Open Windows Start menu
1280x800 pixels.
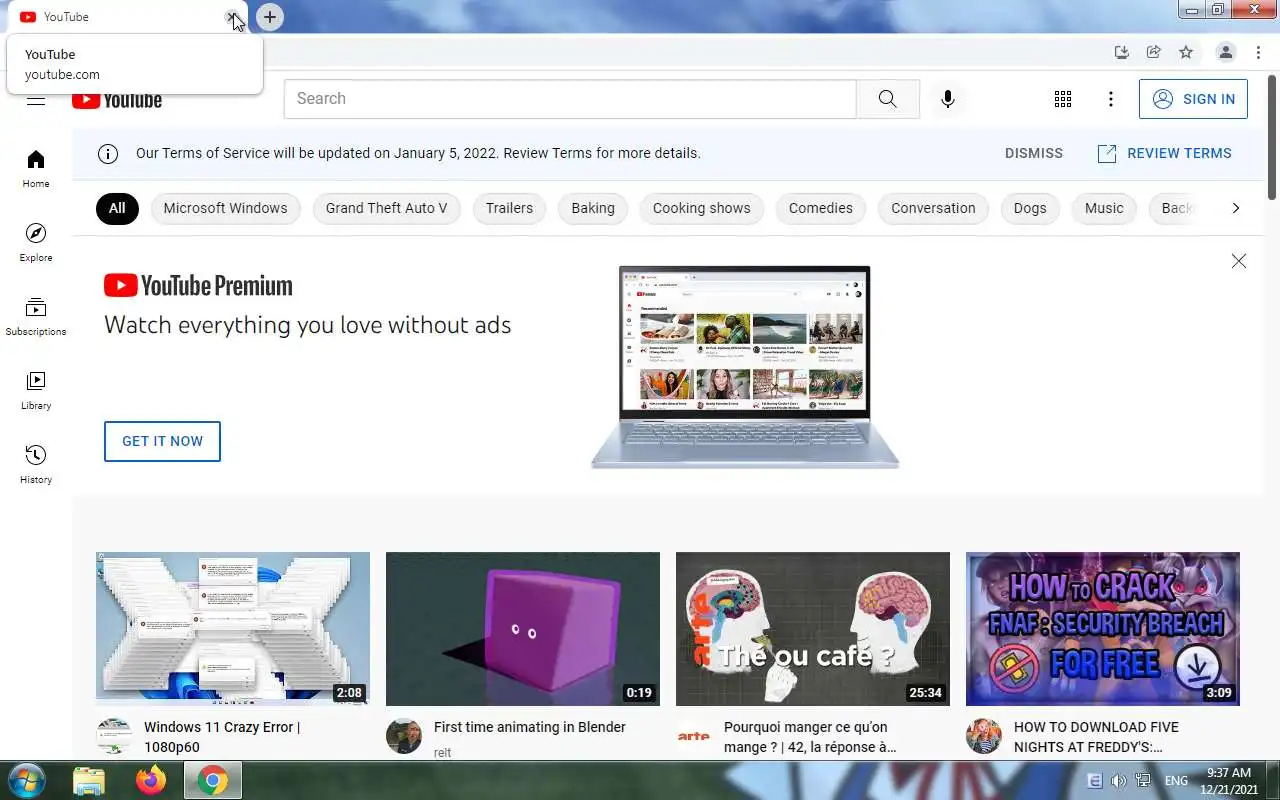[27, 780]
